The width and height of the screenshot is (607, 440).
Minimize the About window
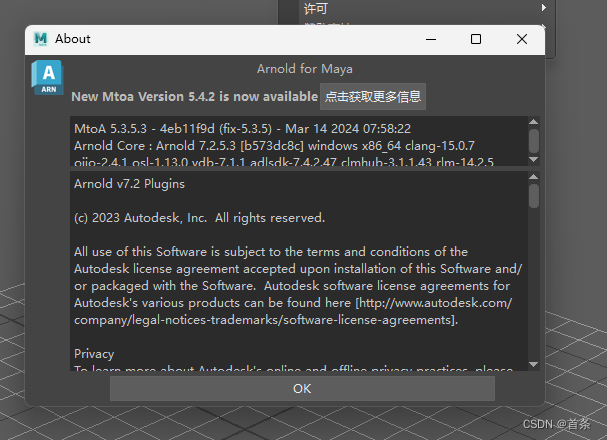pos(431,39)
